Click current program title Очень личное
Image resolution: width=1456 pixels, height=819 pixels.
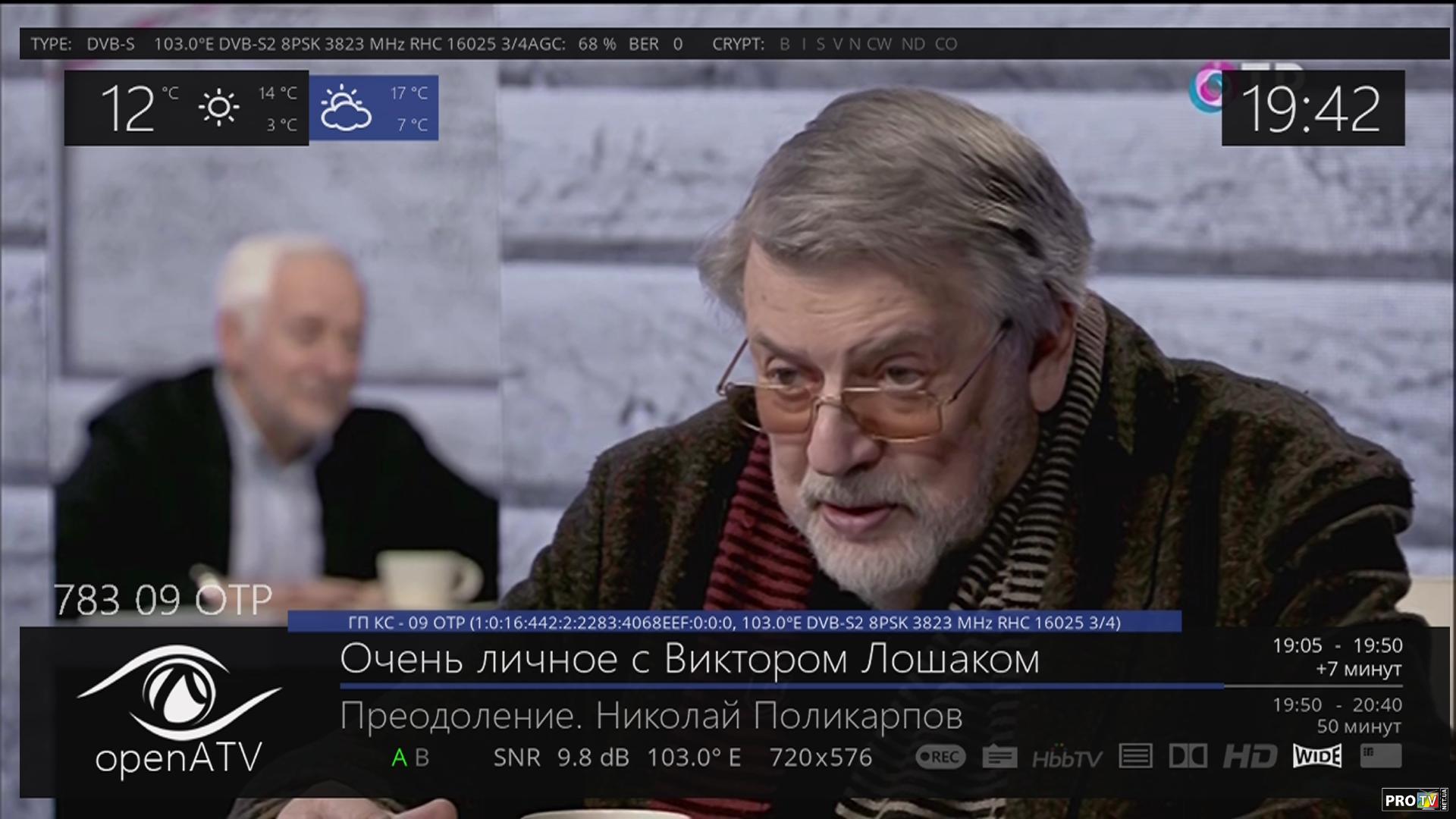(x=689, y=660)
